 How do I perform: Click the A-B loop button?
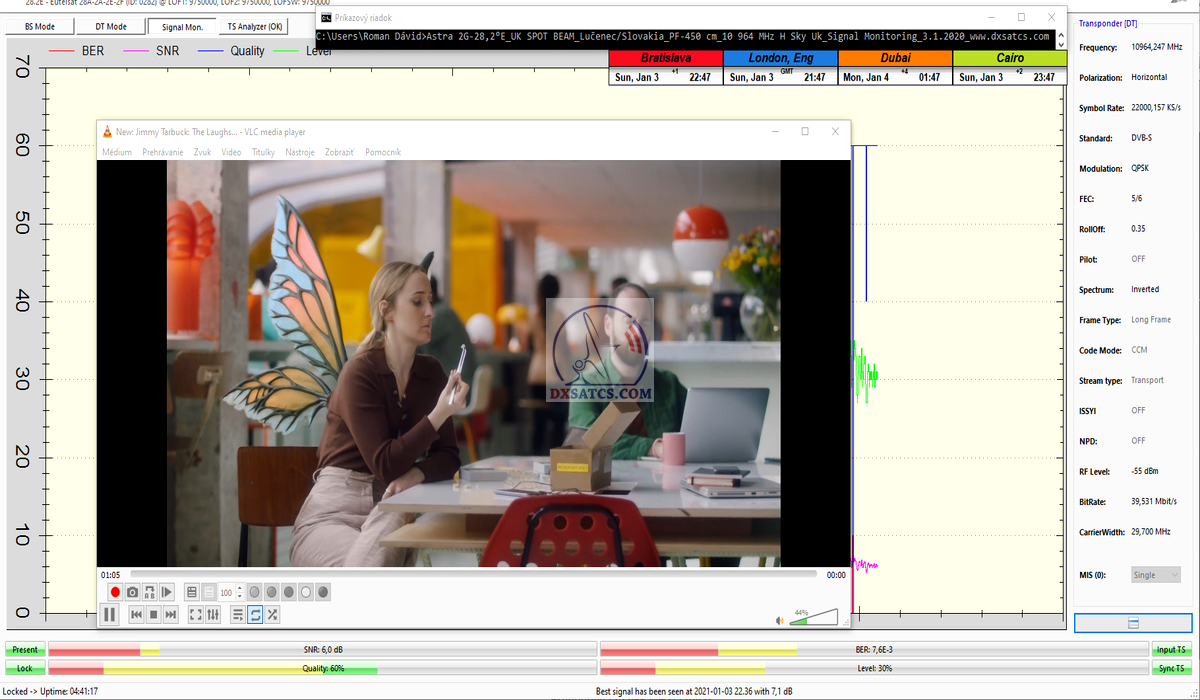point(150,592)
